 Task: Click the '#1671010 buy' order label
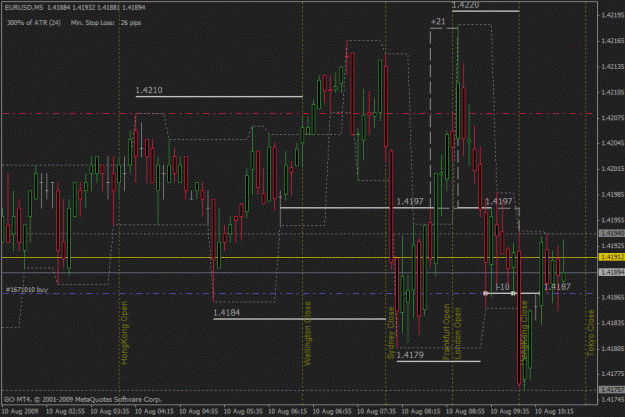tap(27, 289)
